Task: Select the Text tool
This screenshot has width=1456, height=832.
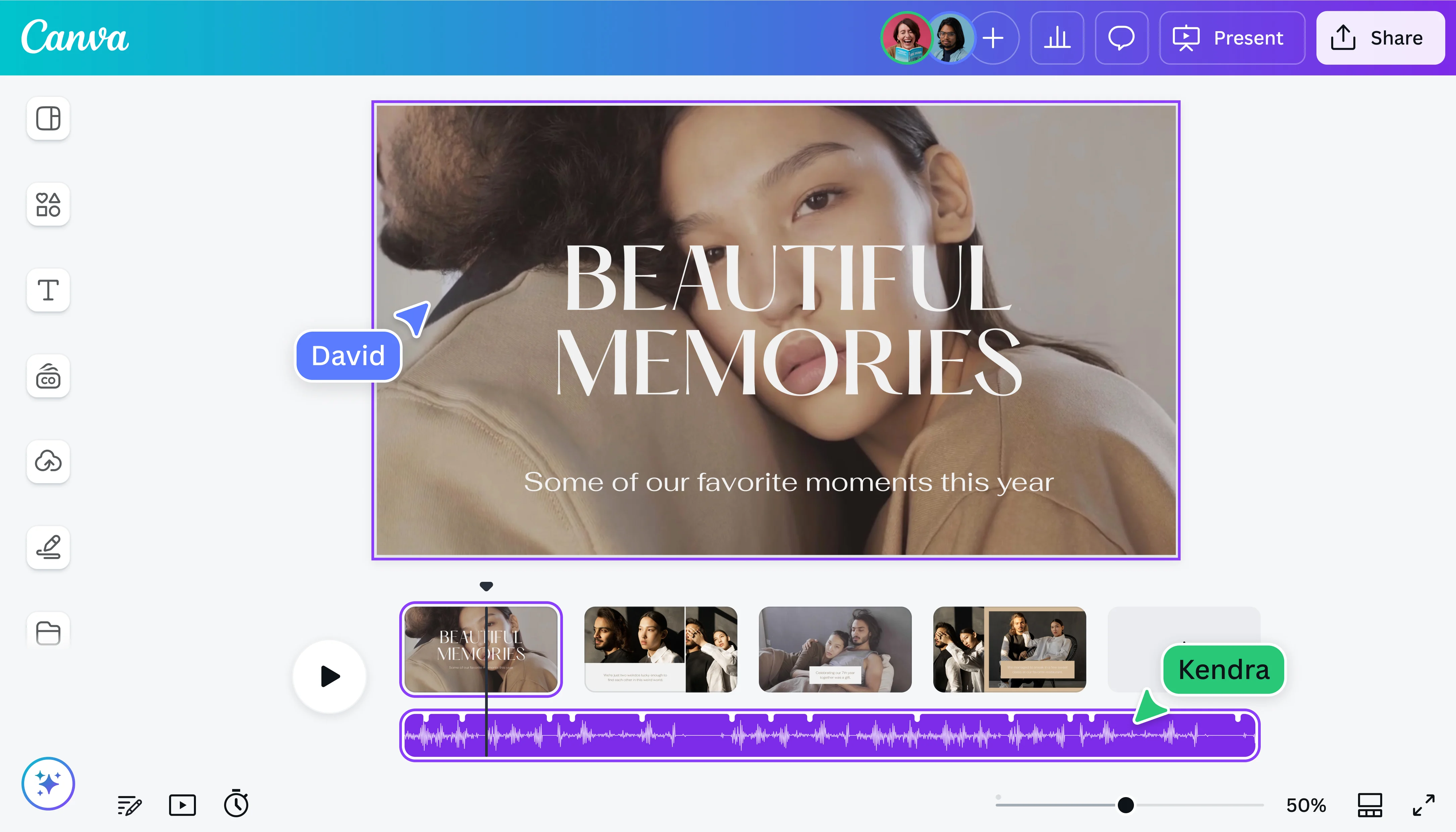Action: click(48, 290)
